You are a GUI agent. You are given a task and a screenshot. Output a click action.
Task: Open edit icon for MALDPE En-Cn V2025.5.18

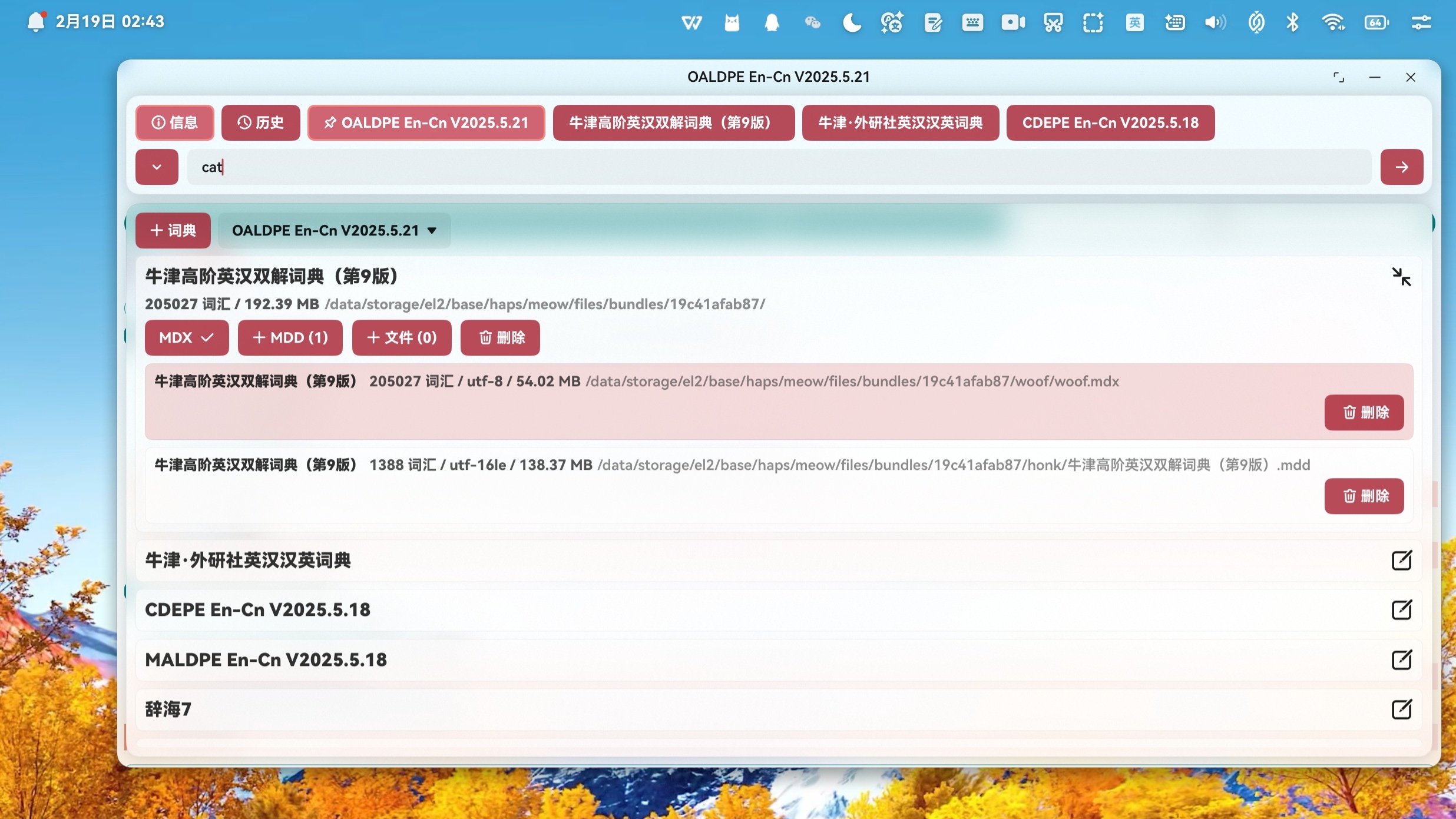1401,659
